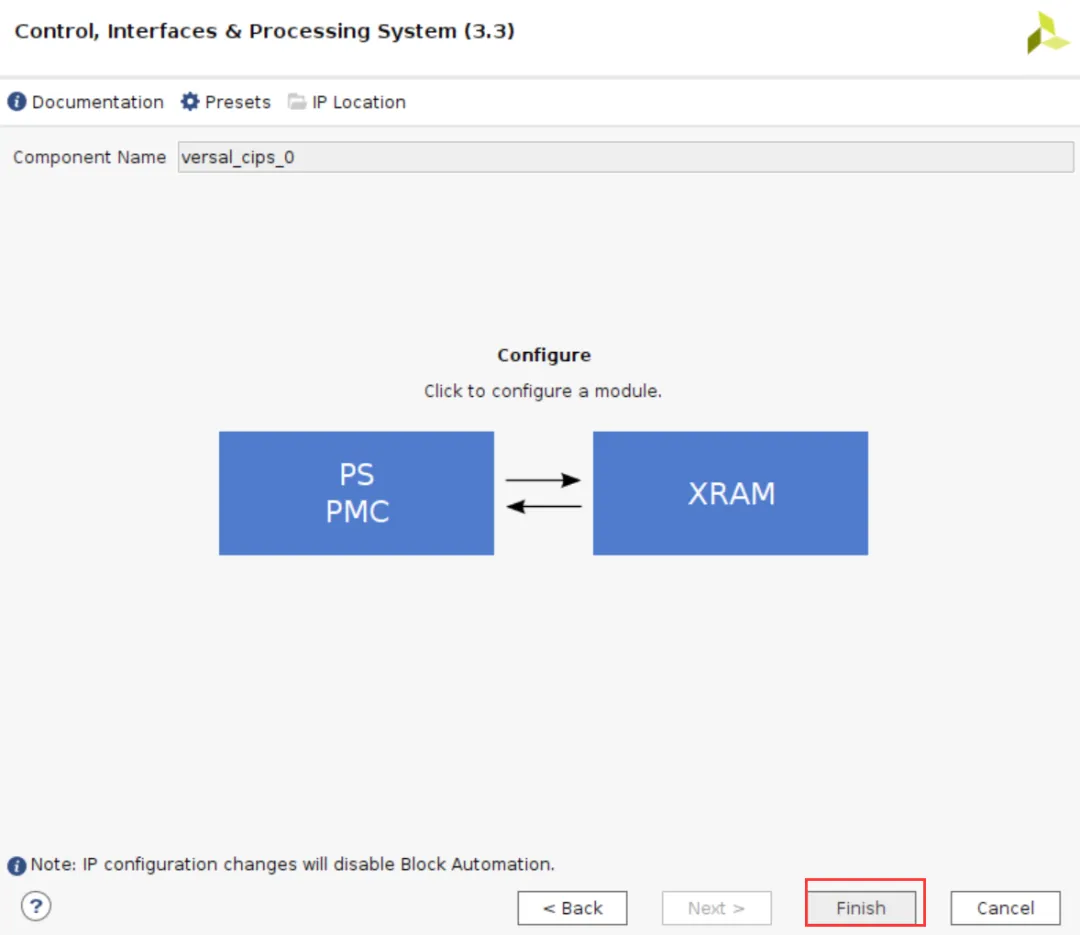Go to previous page with Back button
This screenshot has width=1080, height=935.
coord(572,908)
